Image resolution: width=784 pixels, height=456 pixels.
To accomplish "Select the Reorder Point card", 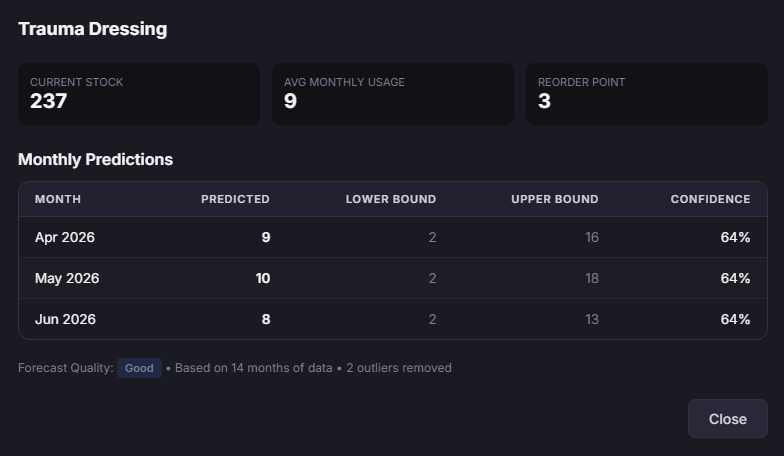I will coord(646,94).
